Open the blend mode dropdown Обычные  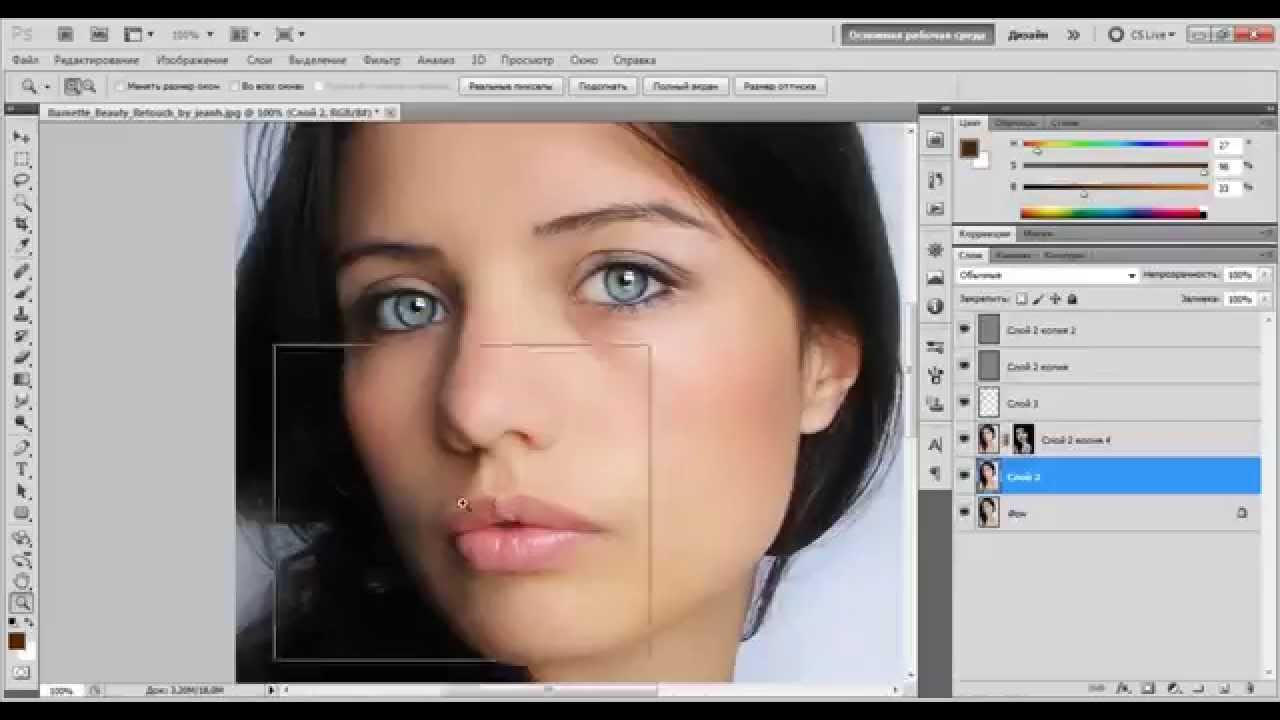[1047, 275]
